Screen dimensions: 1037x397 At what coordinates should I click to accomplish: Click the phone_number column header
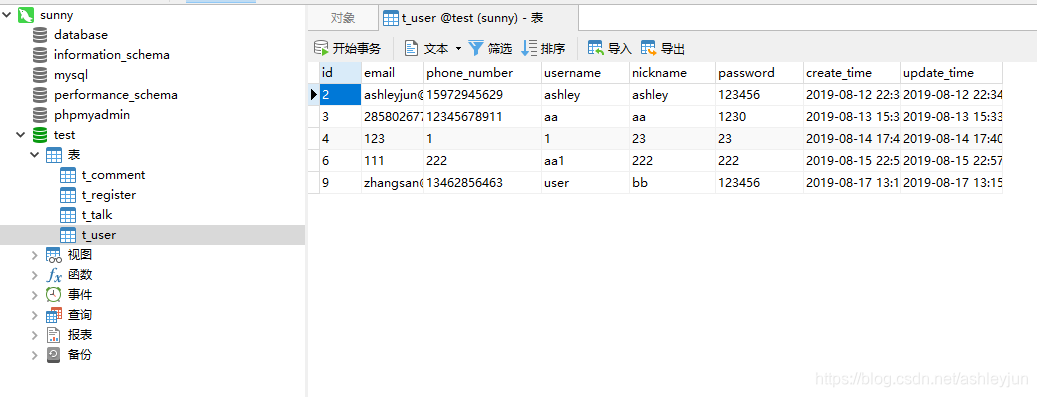point(482,73)
